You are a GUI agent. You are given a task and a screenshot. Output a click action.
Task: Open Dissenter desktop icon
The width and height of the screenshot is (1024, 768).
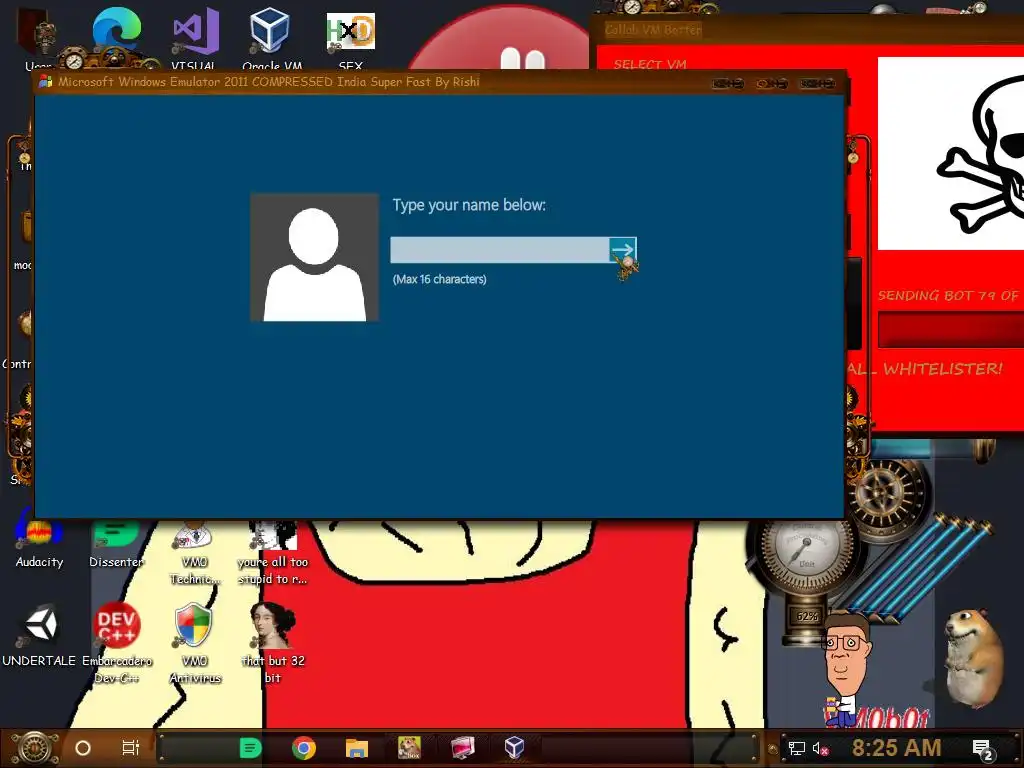116,545
